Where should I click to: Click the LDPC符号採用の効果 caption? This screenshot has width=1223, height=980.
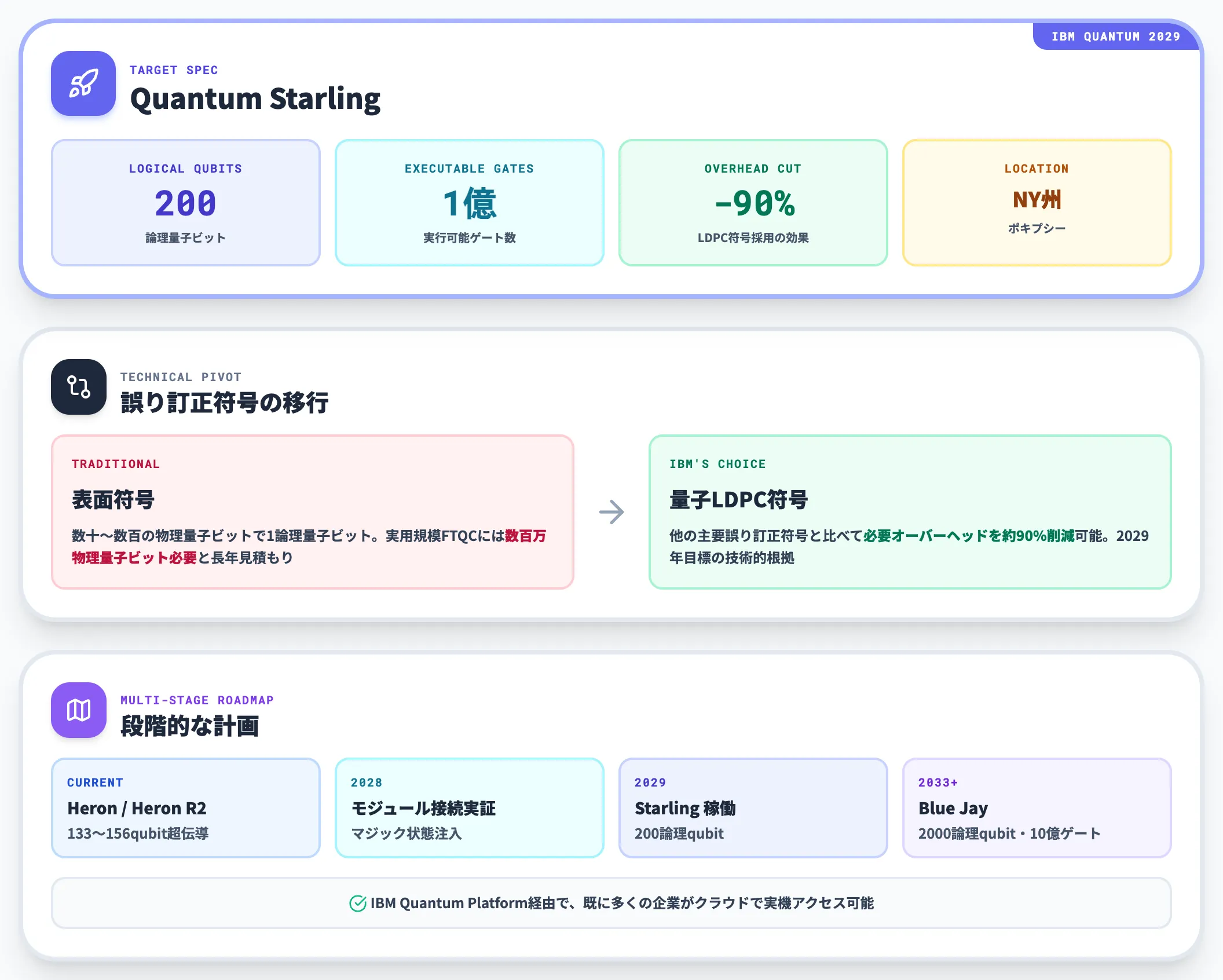(x=753, y=237)
